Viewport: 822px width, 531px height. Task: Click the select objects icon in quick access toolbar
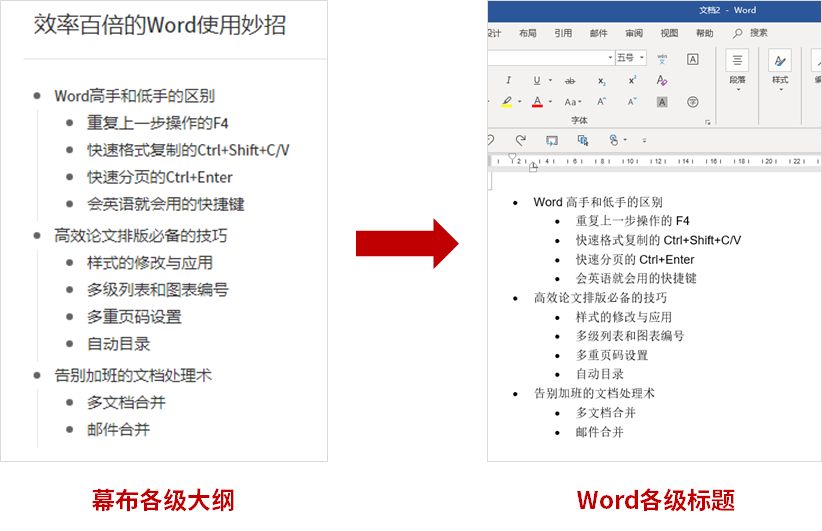[582, 140]
